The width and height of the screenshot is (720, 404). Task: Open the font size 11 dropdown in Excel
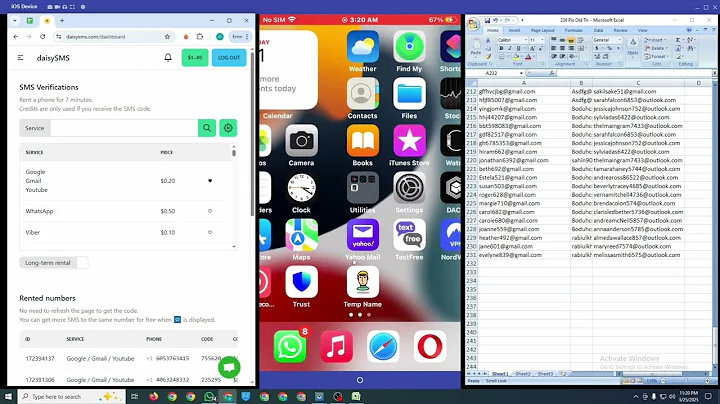[x=541, y=40]
